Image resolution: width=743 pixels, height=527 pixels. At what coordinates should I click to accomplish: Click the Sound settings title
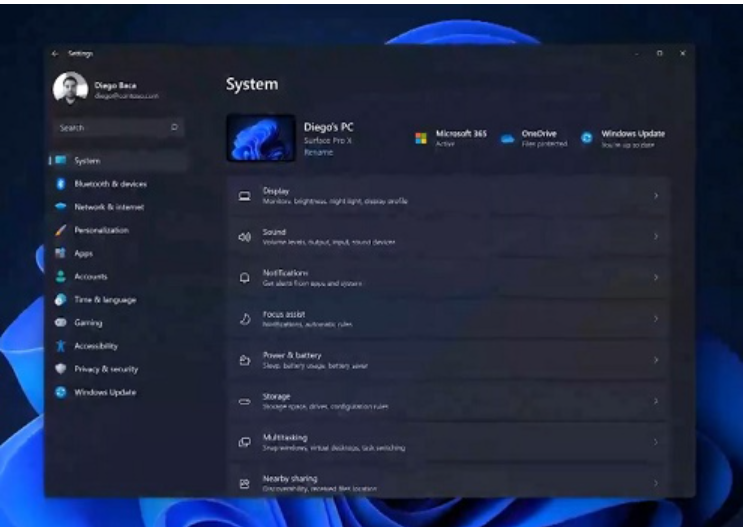coord(274,232)
